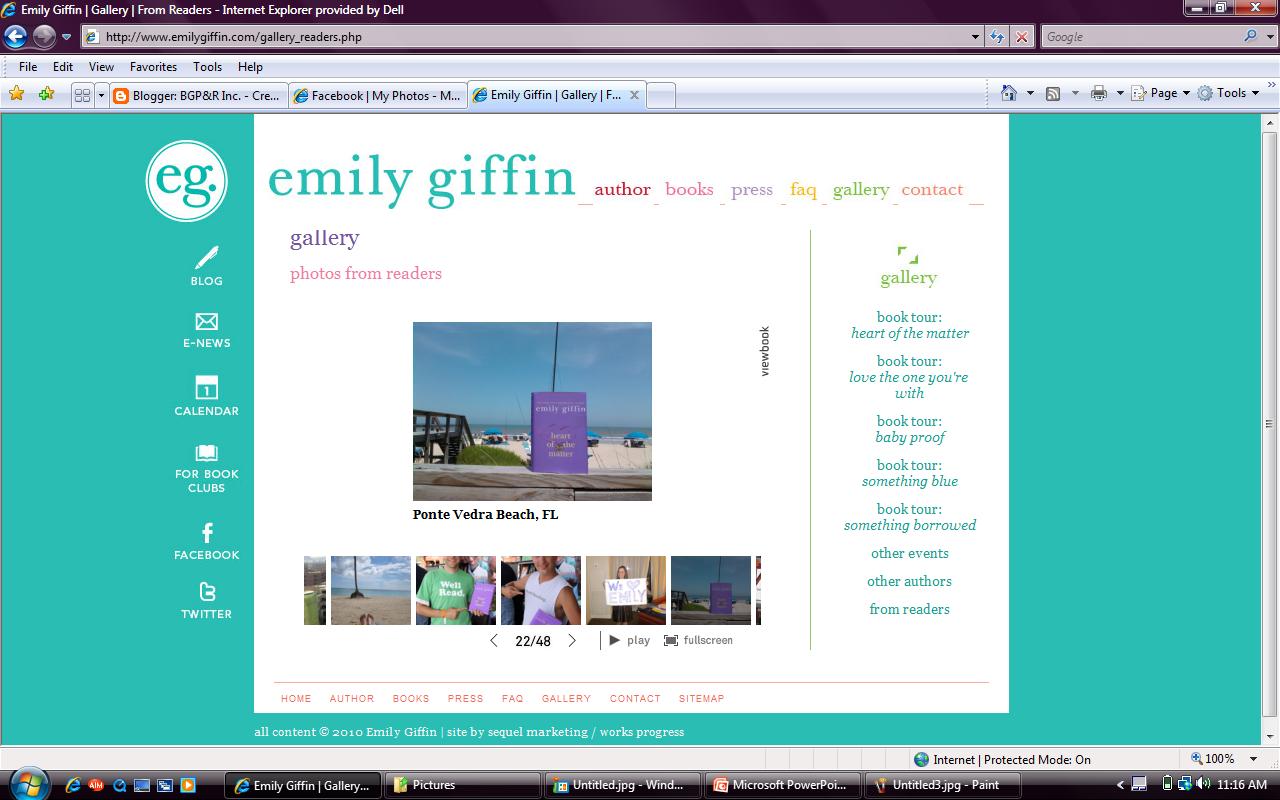Click the faq nav link
The height and width of the screenshot is (800, 1280).
(x=803, y=189)
